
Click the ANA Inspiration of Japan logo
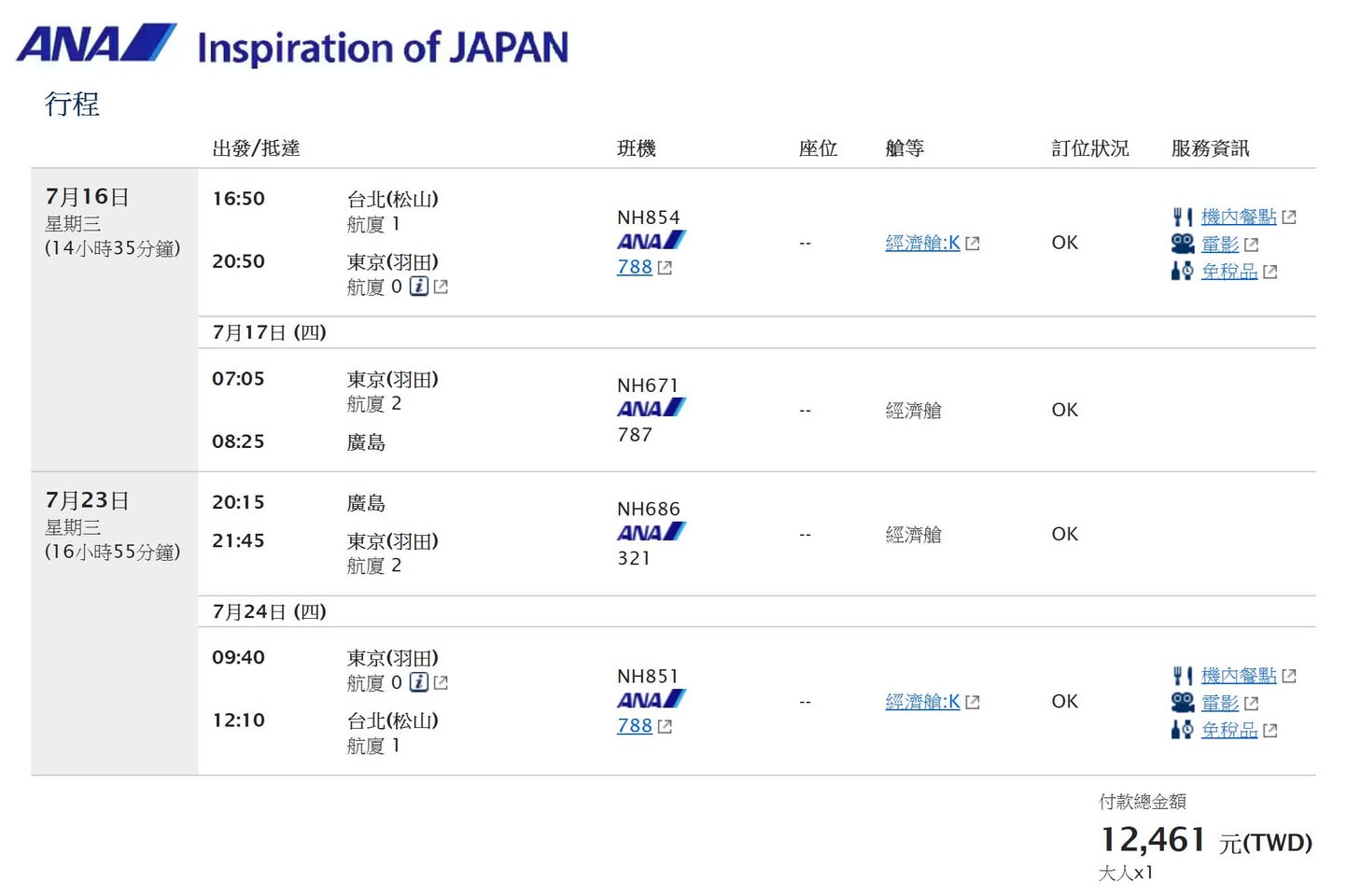[292, 46]
